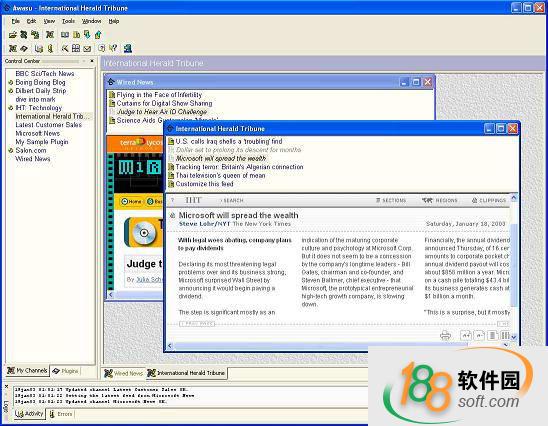Open the Window menu
The height and width of the screenshot is (426, 548).
pyautogui.click(x=92, y=21)
